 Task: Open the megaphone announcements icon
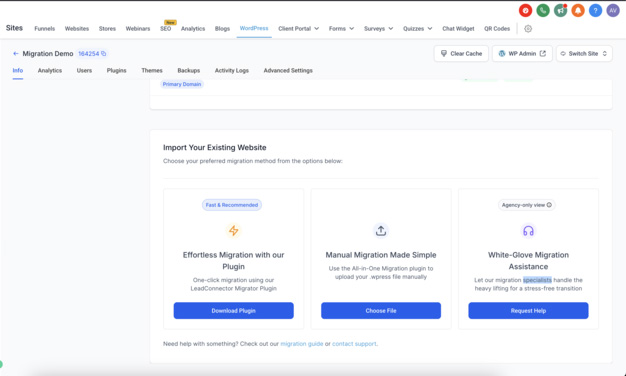tap(561, 11)
